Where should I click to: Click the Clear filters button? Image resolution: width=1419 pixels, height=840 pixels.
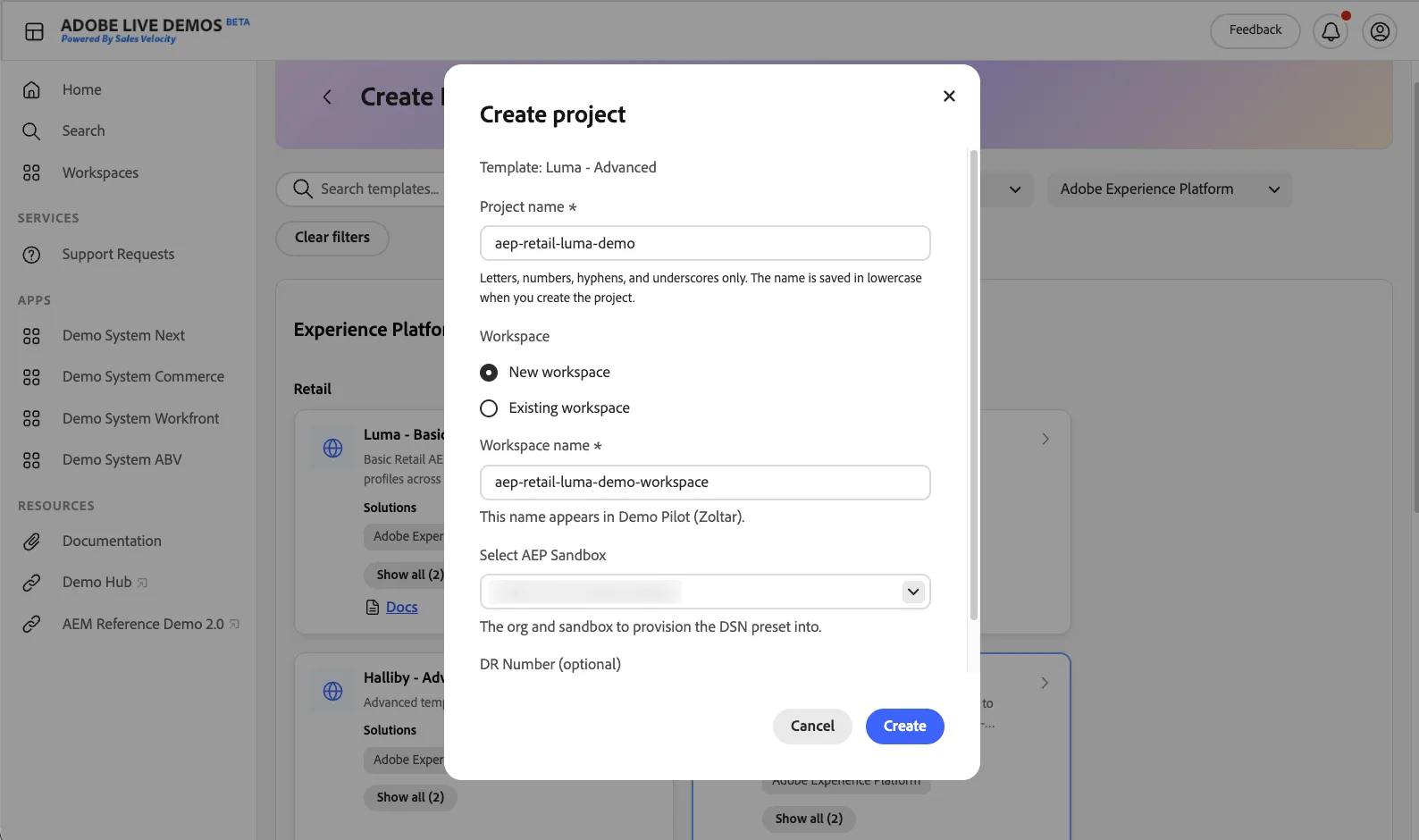332,238
